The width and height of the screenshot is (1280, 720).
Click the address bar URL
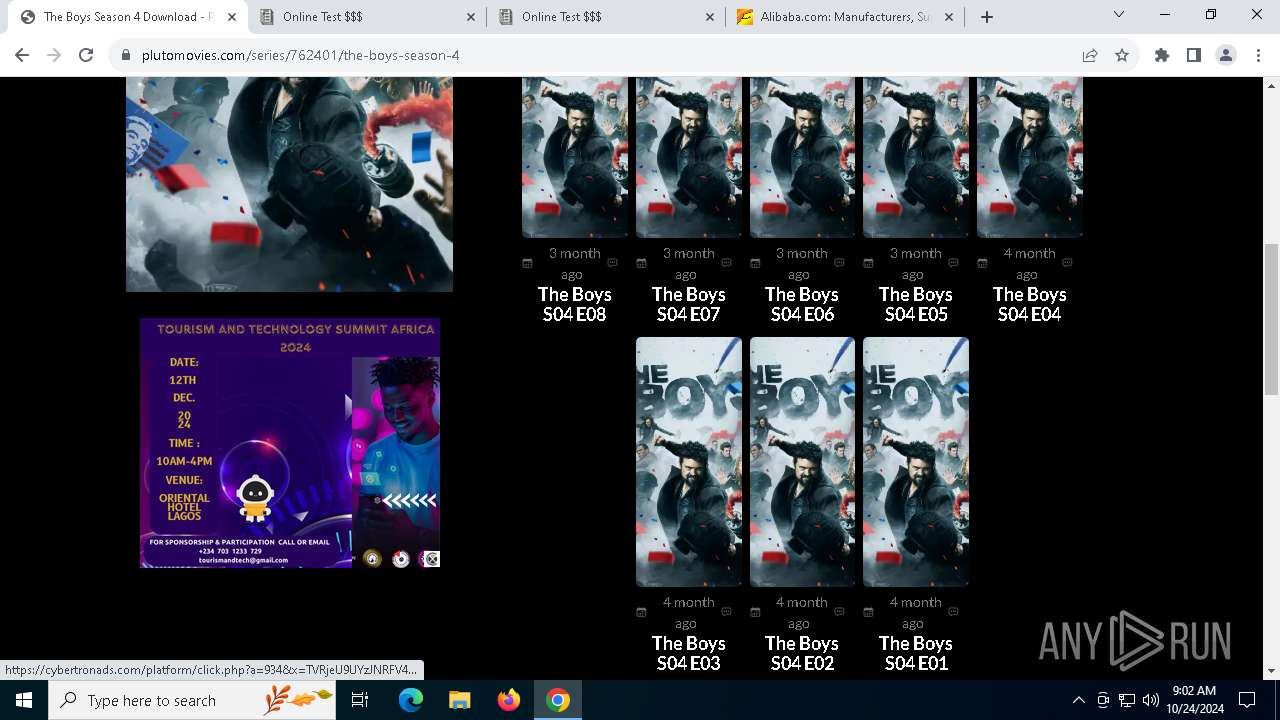pyautogui.click(x=300, y=55)
